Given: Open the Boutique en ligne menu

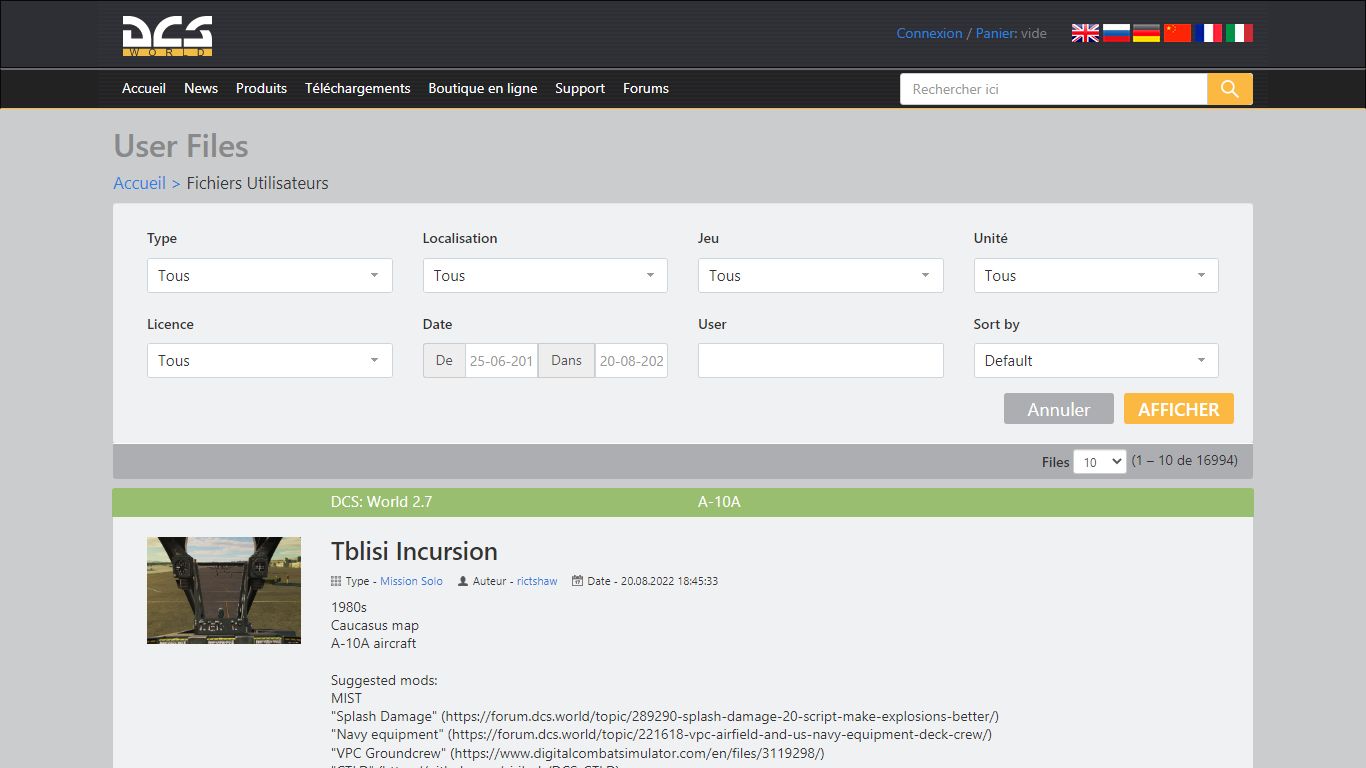Looking at the screenshot, I should [483, 88].
